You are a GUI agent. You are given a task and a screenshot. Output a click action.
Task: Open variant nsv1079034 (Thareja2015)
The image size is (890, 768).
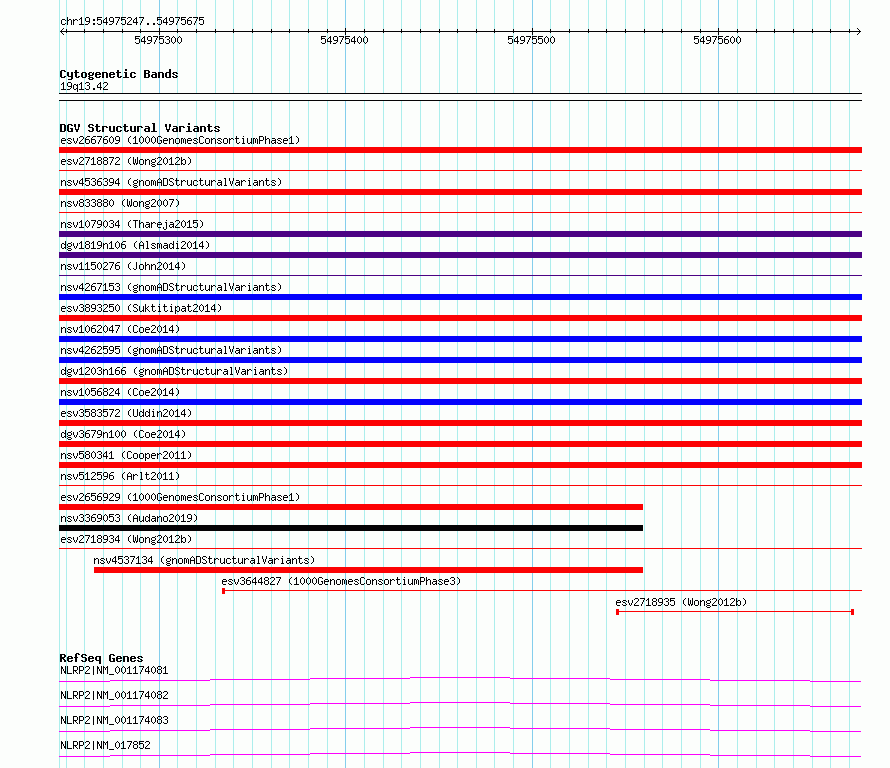(132, 224)
